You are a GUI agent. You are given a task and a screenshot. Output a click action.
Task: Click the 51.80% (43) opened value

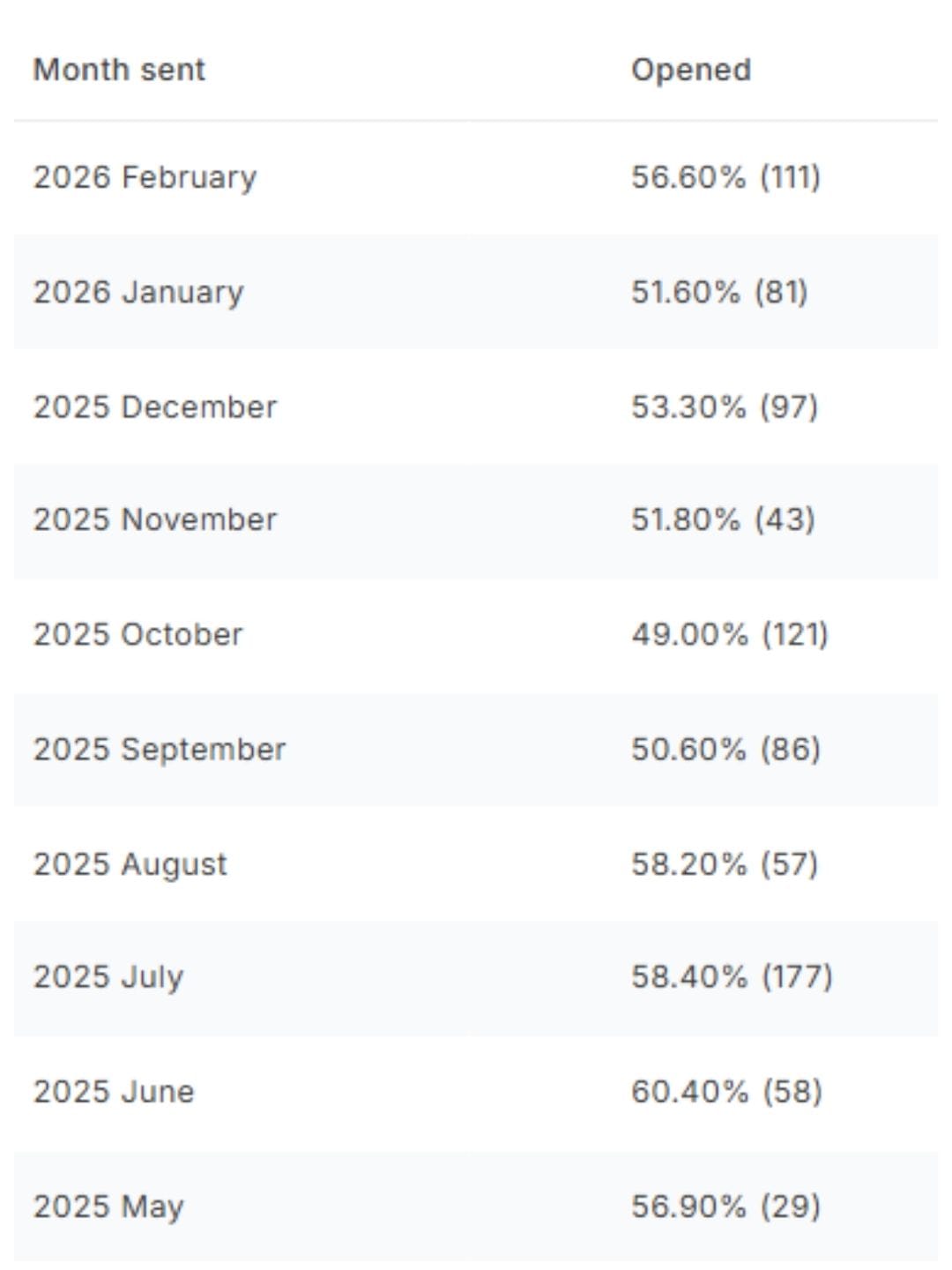tap(723, 519)
